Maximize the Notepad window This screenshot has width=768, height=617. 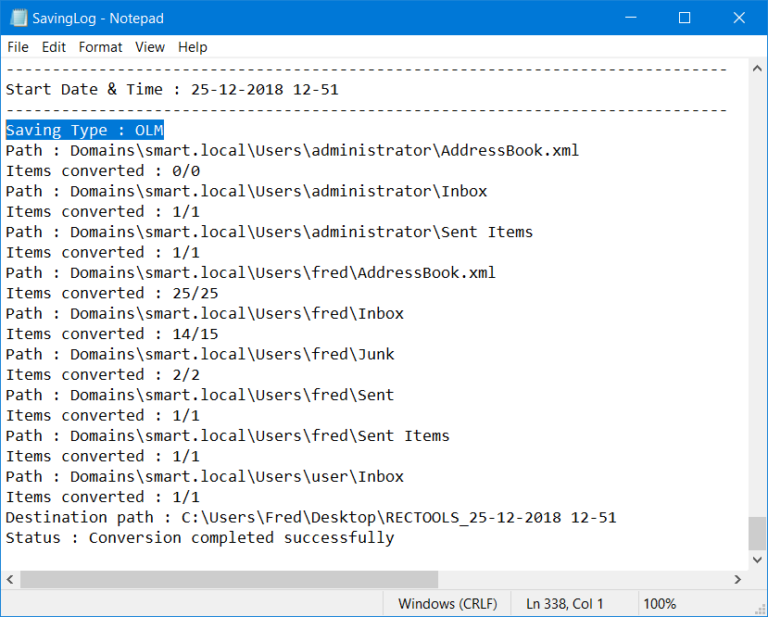[685, 18]
